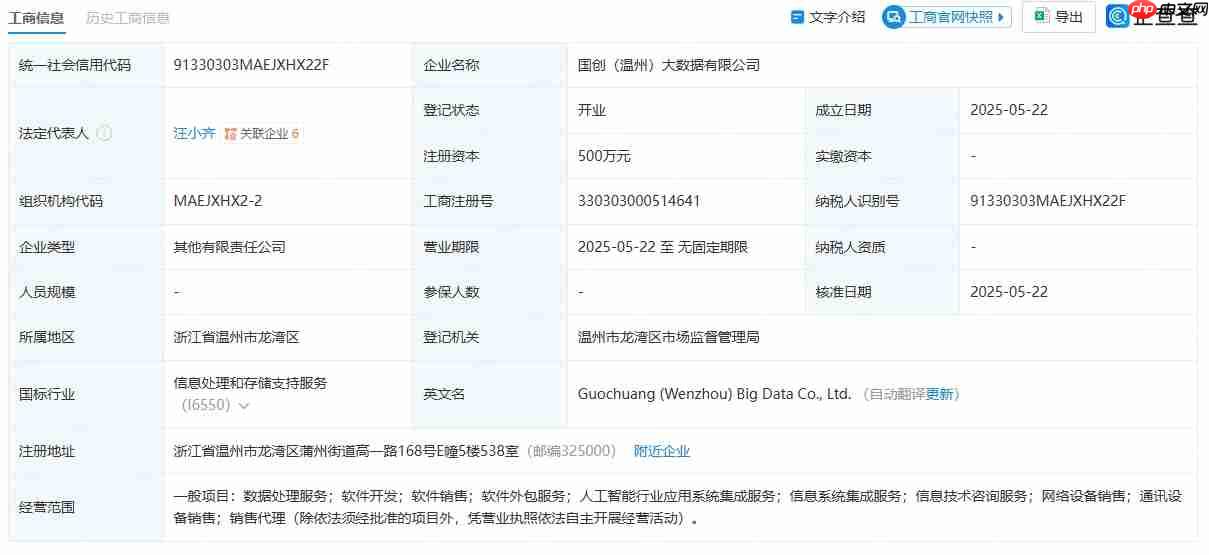
Task: Click organization code MAEJXHX2-2
Action: 218,201
